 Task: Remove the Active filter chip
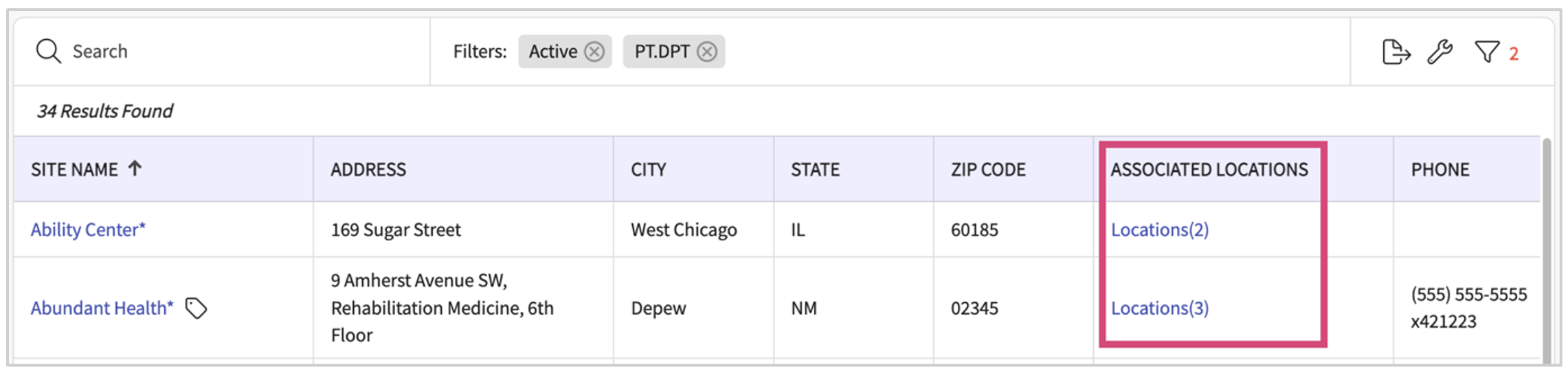594,52
